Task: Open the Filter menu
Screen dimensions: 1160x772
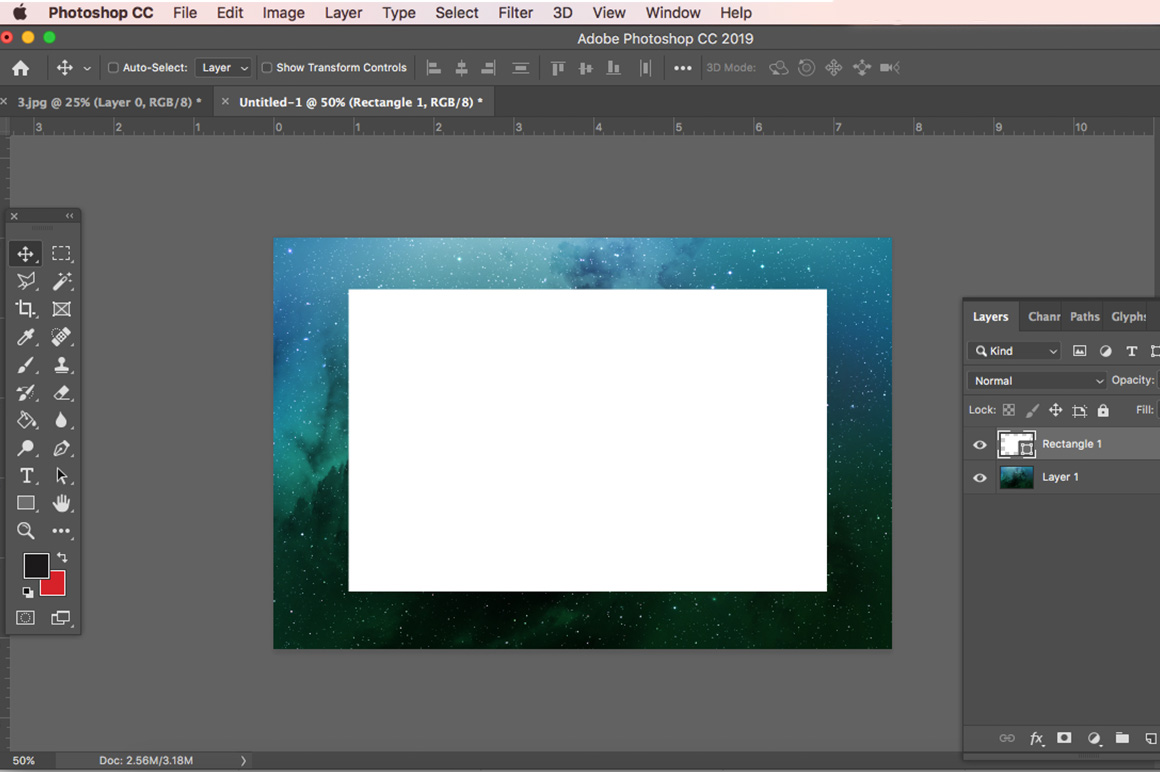Action: click(x=515, y=13)
